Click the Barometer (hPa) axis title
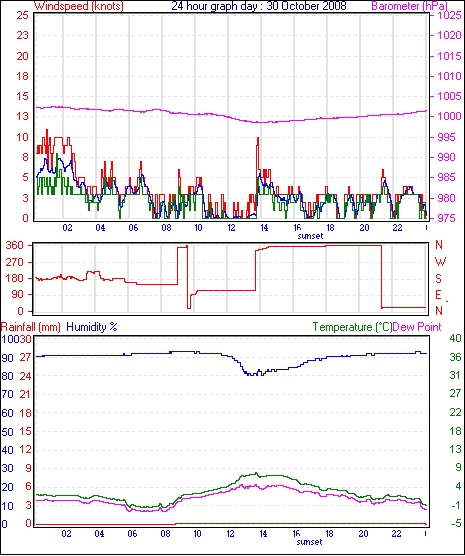Screen dimensions: 465x556 click(409, 6)
